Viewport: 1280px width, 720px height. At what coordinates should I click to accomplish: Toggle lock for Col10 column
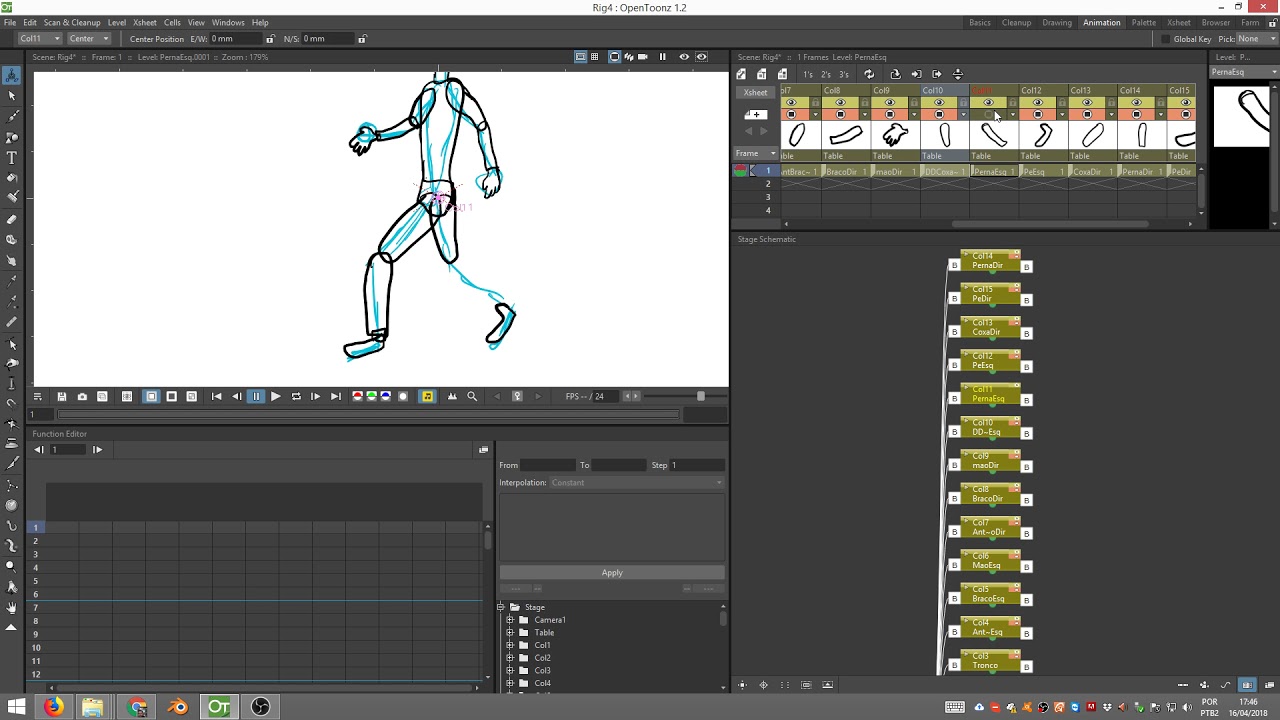(964, 102)
